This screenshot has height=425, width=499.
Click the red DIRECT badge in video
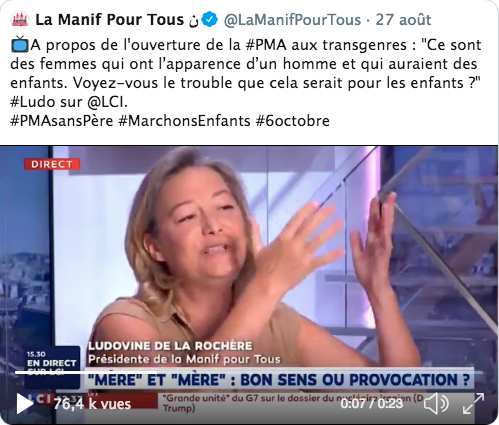(x=52, y=164)
